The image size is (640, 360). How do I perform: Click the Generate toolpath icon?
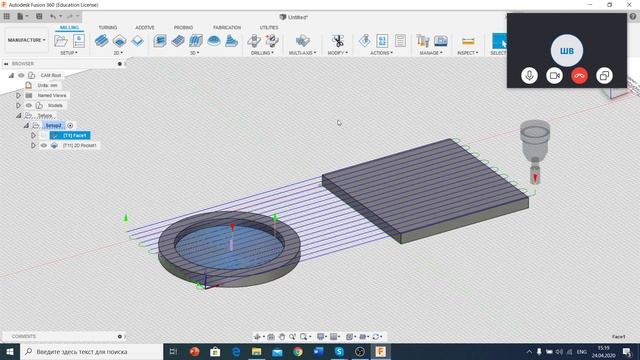[364, 41]
